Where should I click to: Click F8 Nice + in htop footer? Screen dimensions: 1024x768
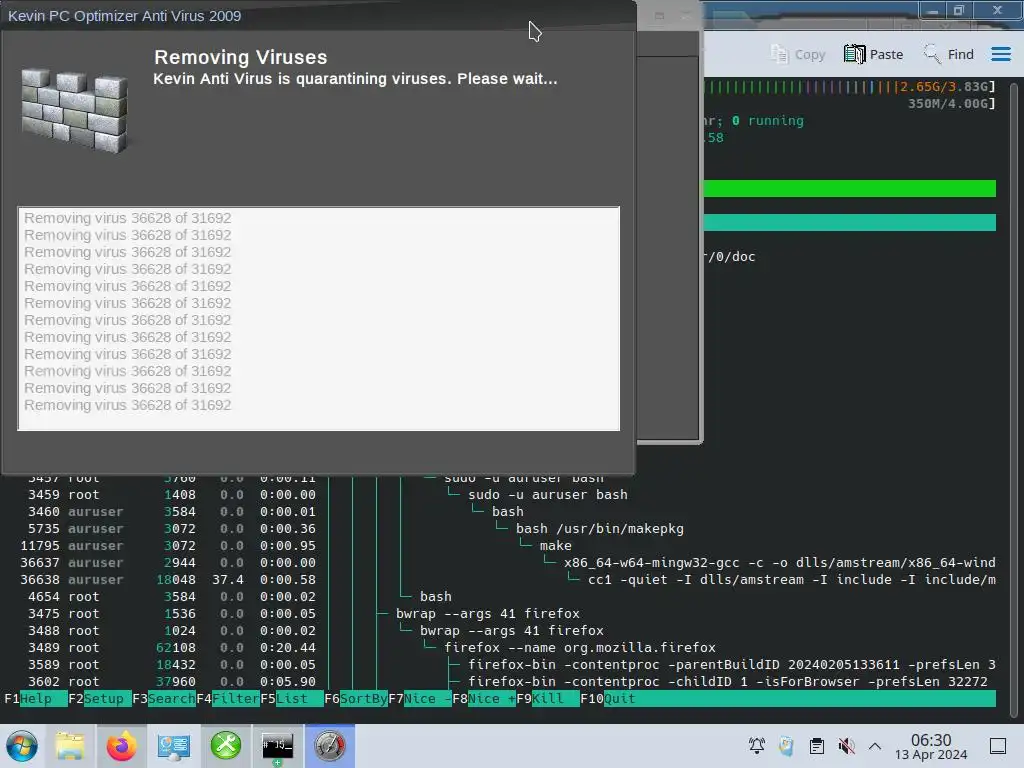coord(484,699)
